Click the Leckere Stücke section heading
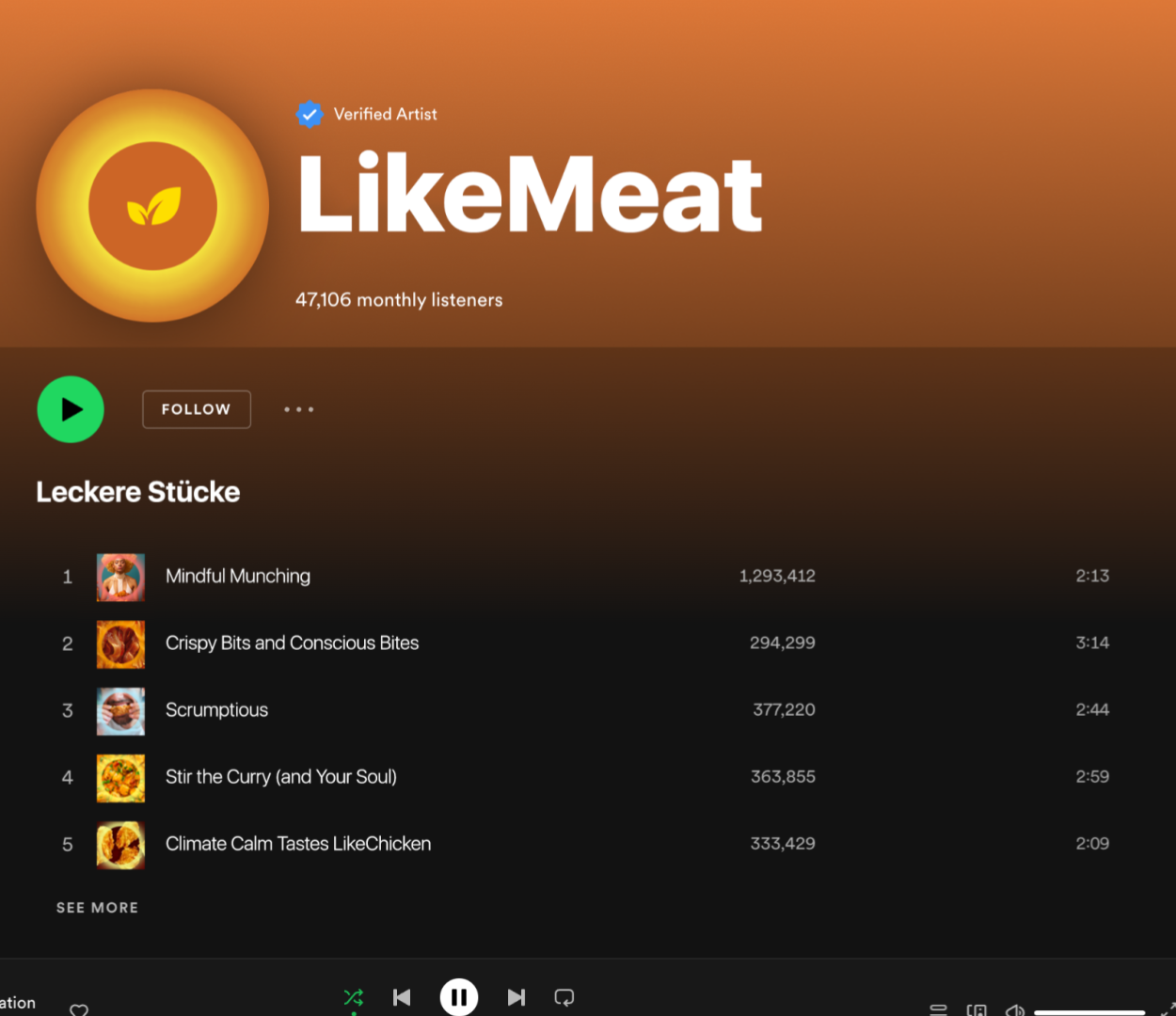This screenshot has height=1016, width=1176. click(138, 492)
